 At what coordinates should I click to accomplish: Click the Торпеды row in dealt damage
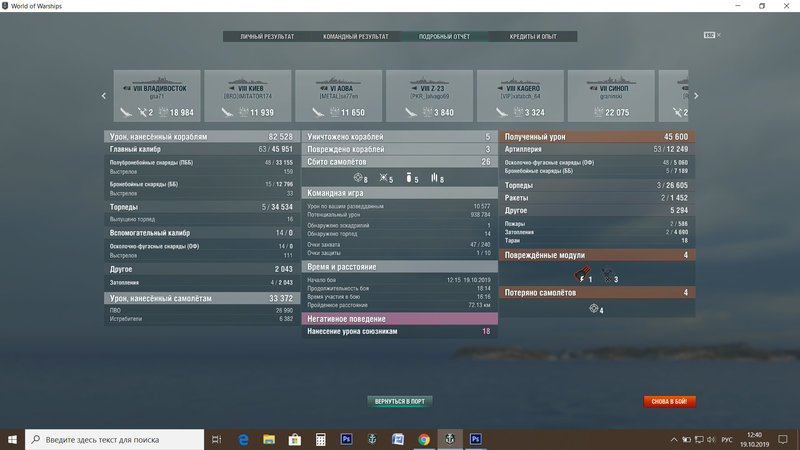tap(202, 207)
